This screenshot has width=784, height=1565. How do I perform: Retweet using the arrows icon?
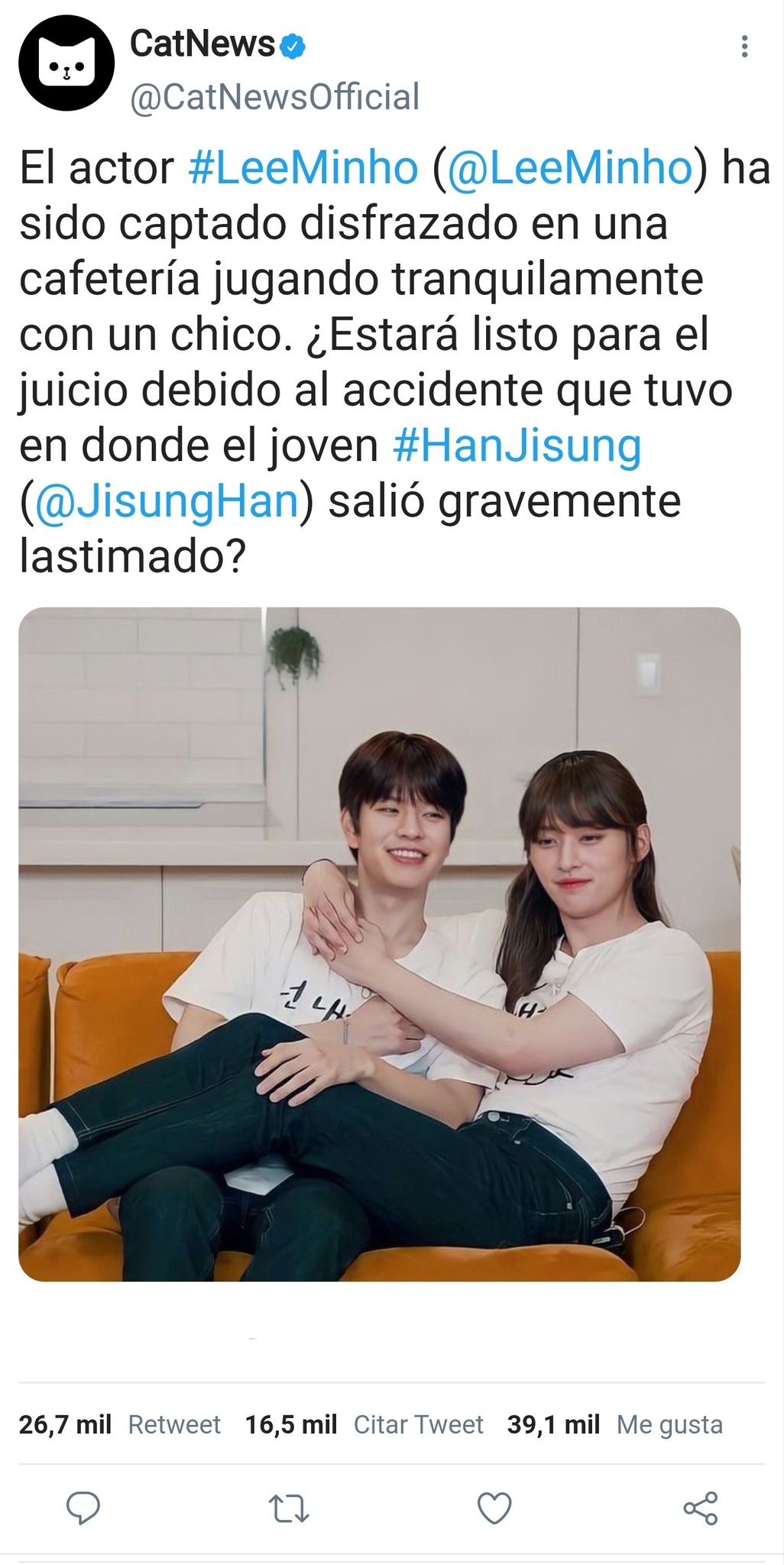[289, 1508]
